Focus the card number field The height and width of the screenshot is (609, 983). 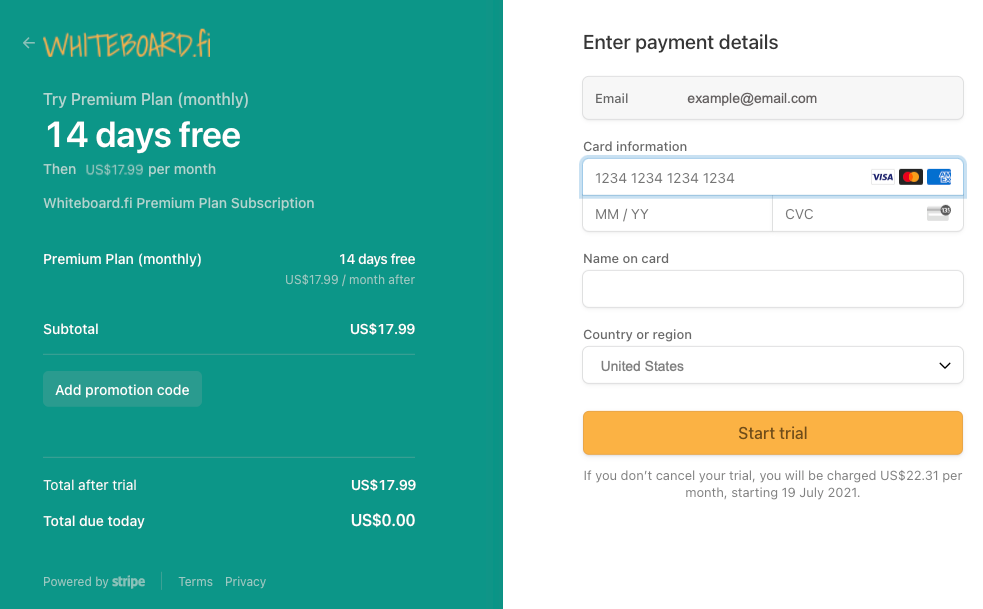pyautogui.click(x=772, y=177)
